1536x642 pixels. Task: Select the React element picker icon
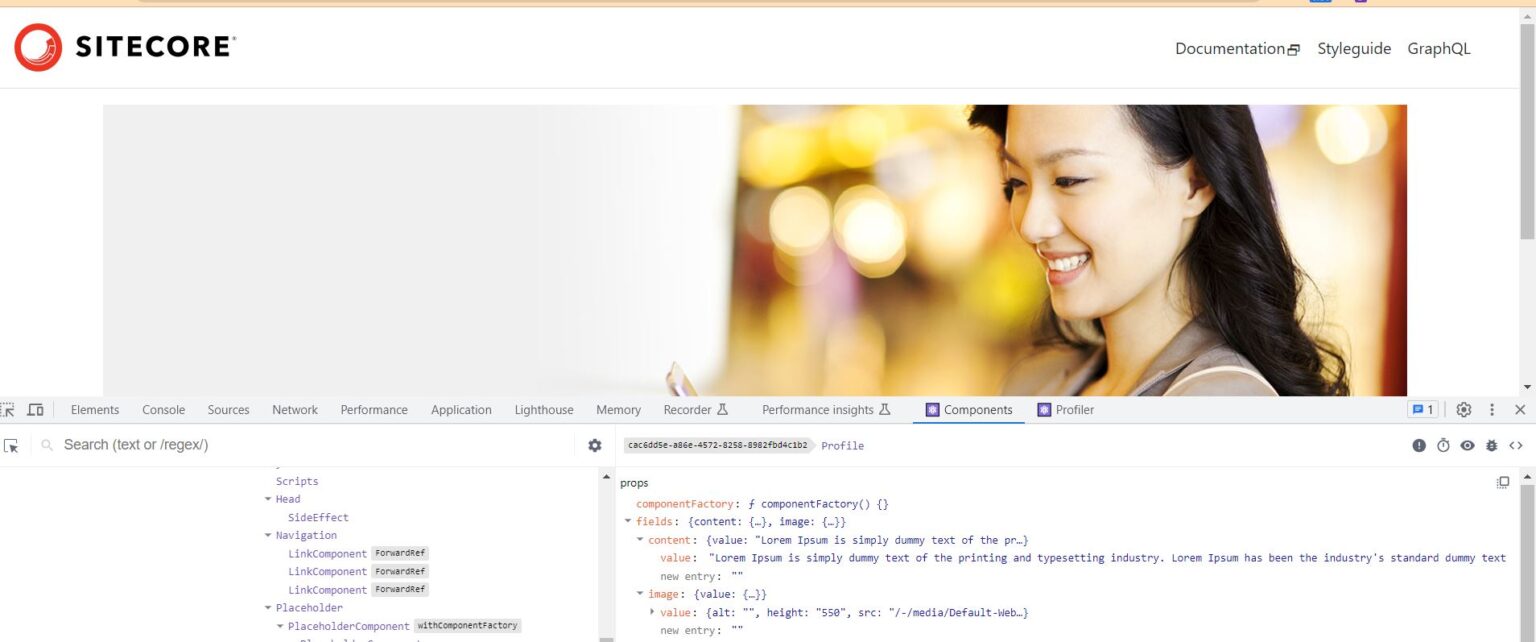12,445
